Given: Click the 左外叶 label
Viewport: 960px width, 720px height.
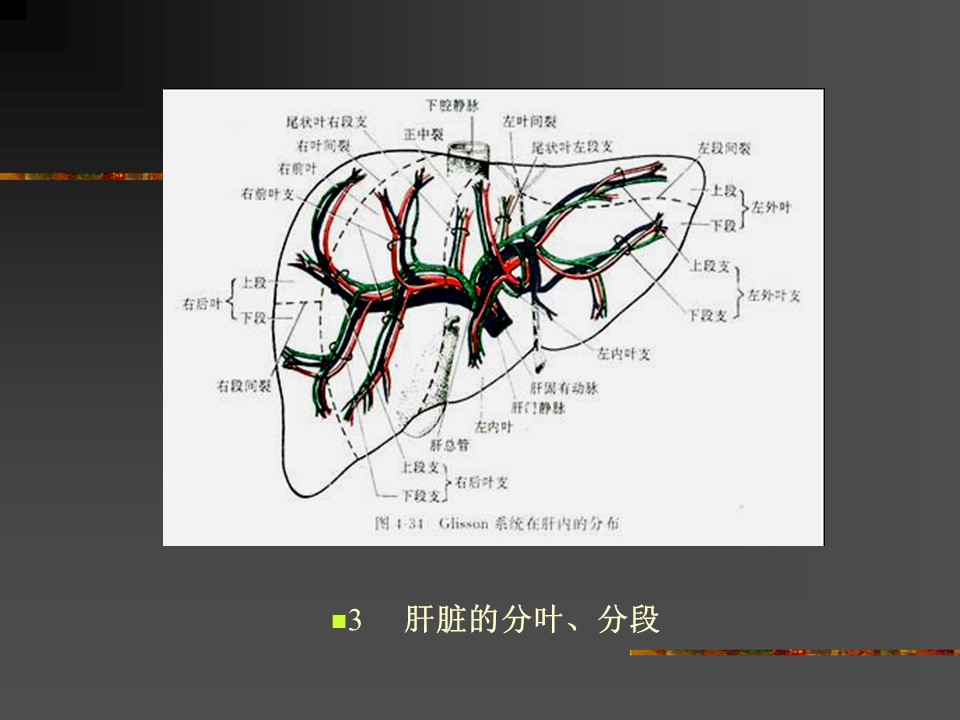Looking at the screenshot, I should (x=771, y=207).
